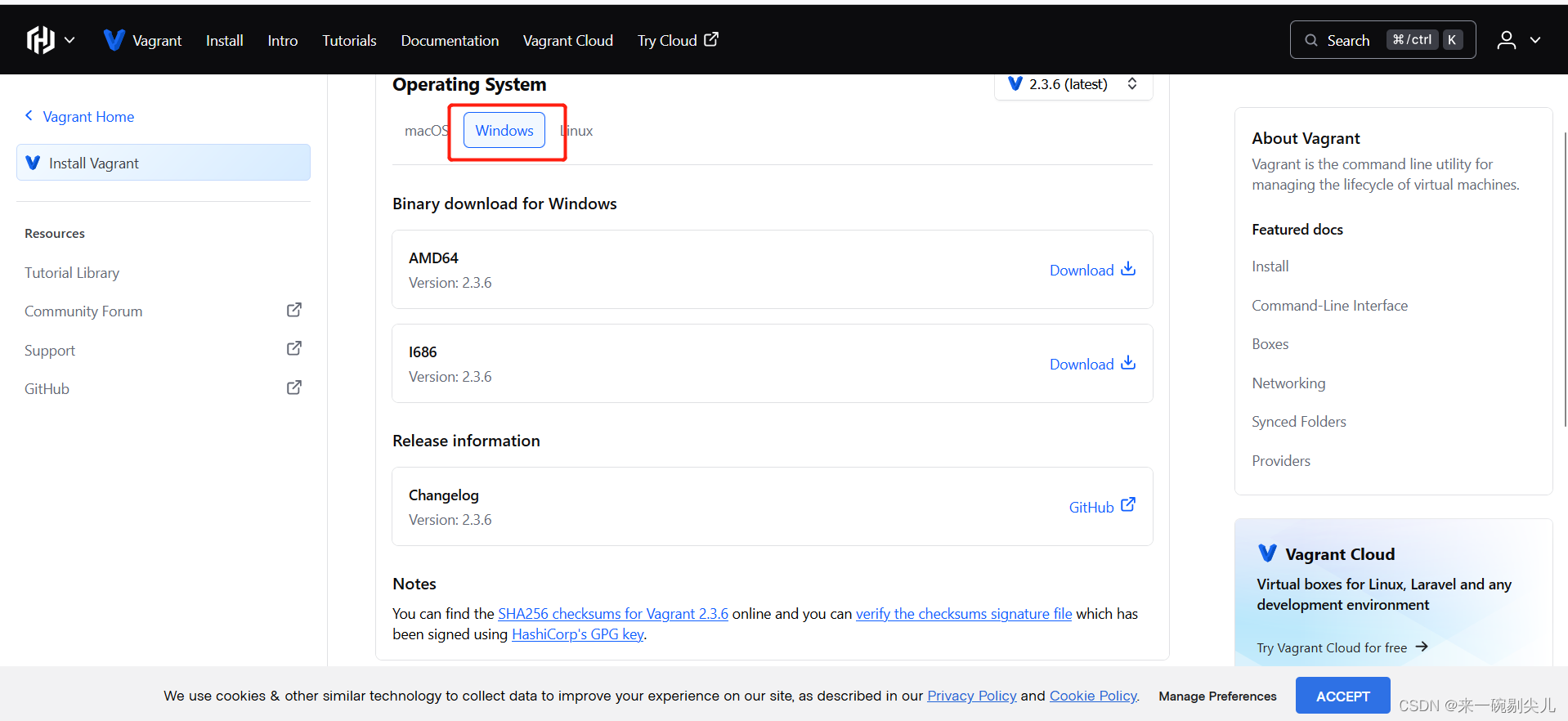The width and height of the screenshot is (1568, 721).
Task: Open Changelog GitHub link
Action: (1102, 507)
